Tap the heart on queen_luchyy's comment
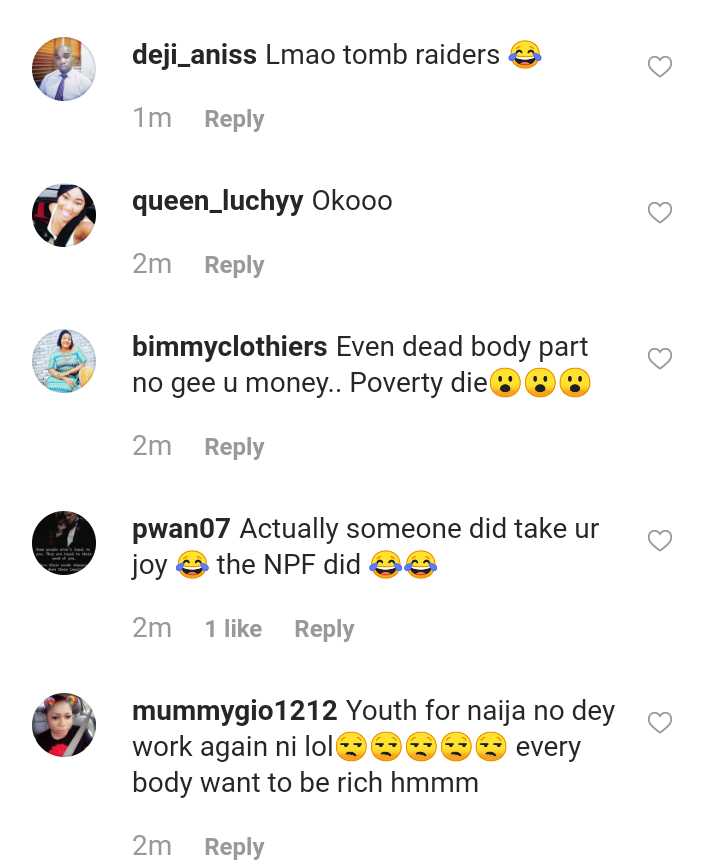 659,213
